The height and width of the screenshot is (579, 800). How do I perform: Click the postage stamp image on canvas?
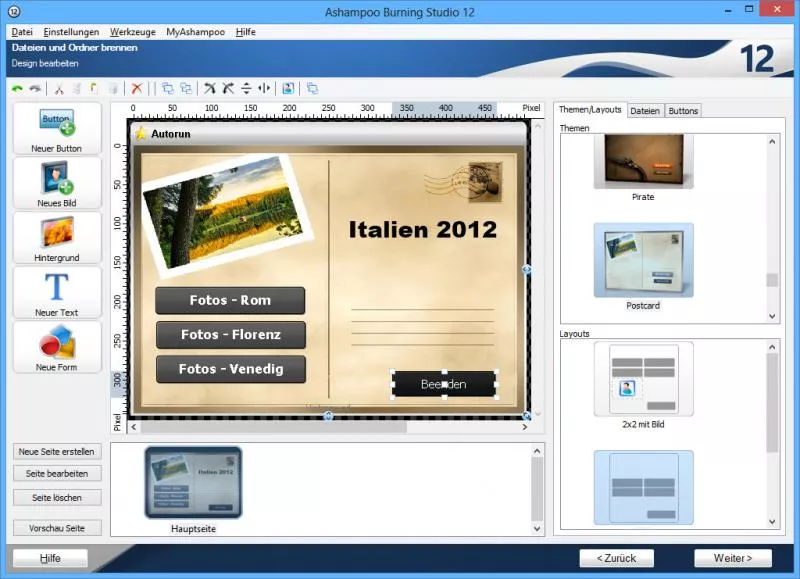coord(485,182)
